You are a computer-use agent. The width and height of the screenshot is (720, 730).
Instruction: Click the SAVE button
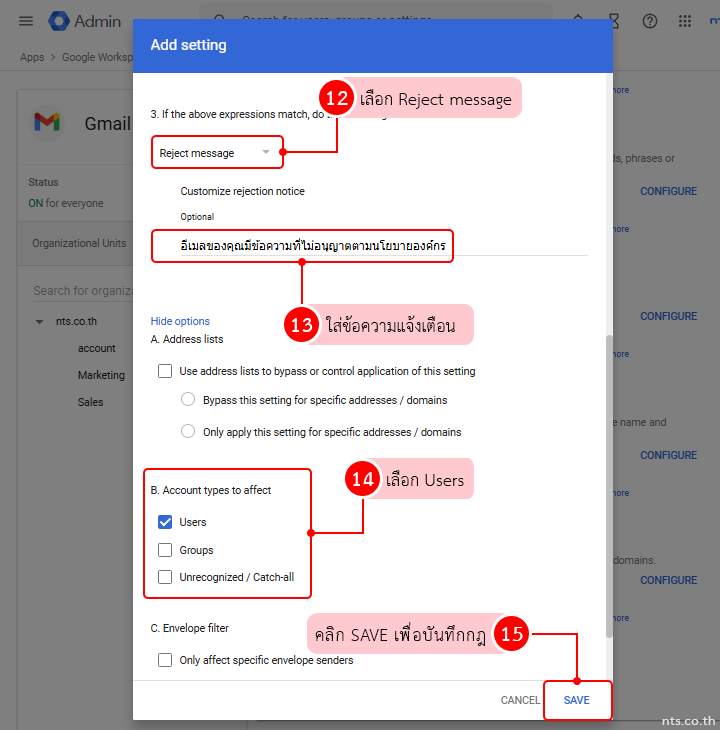pyautogui.click(x=576, y=700)
